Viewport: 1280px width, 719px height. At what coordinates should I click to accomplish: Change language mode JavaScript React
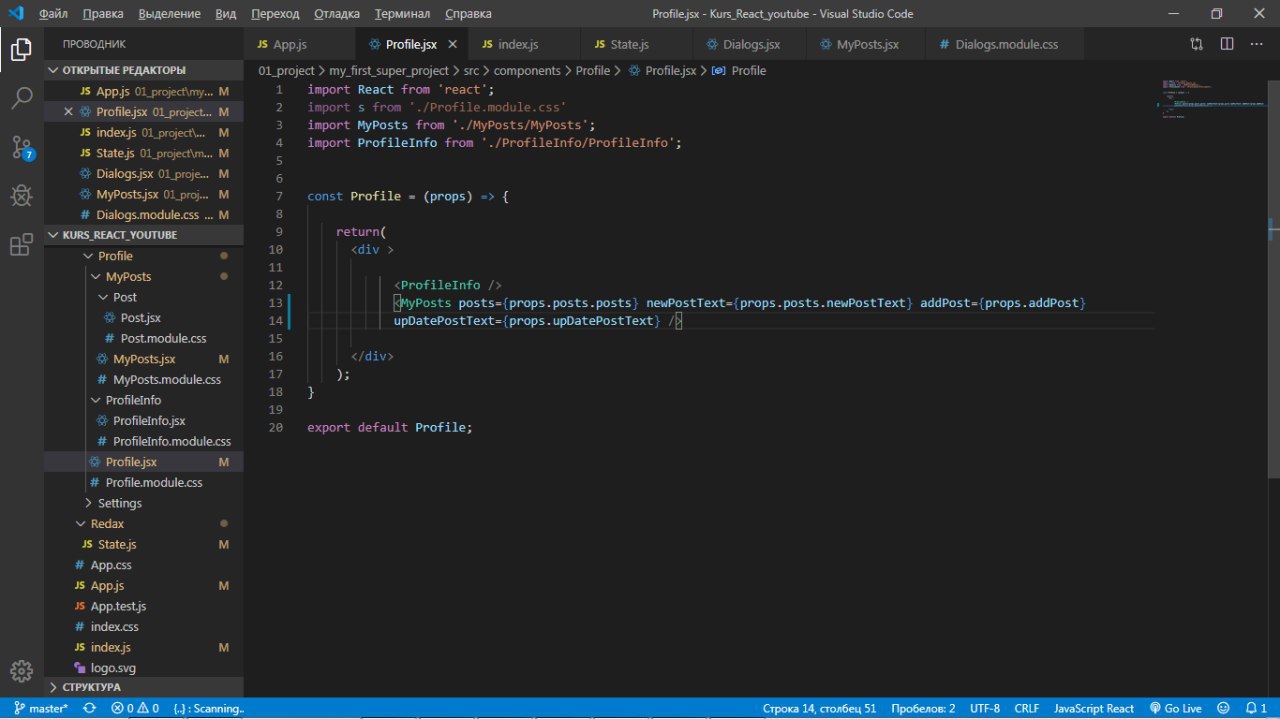[1094, 708]
